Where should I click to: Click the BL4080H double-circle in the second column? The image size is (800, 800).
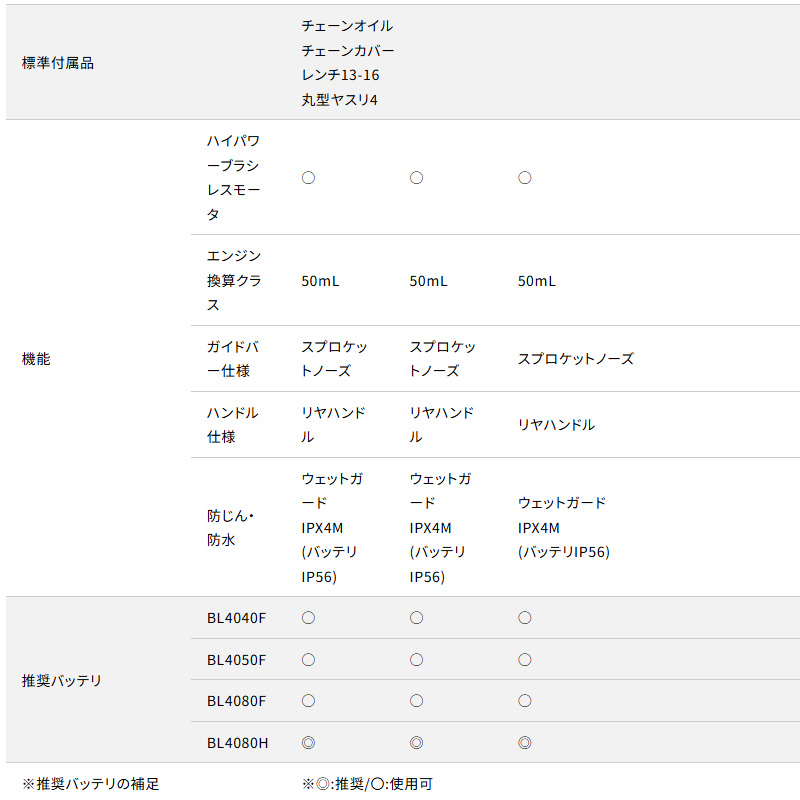(416, 742)
